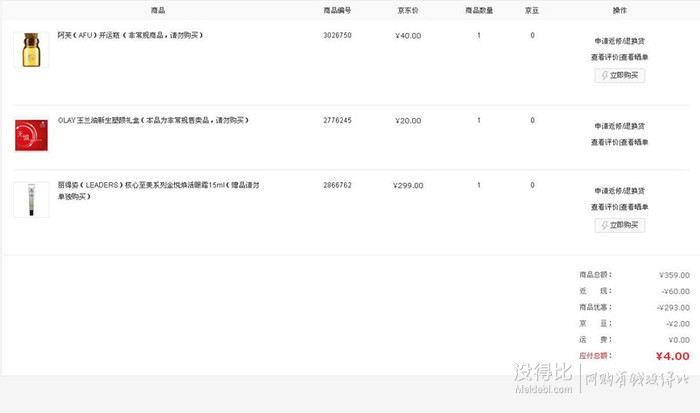Open the 阿芙 (AFU) 开运瓶 product title
Viewport: 700px width, 413px height.
(x=130, y=35)
